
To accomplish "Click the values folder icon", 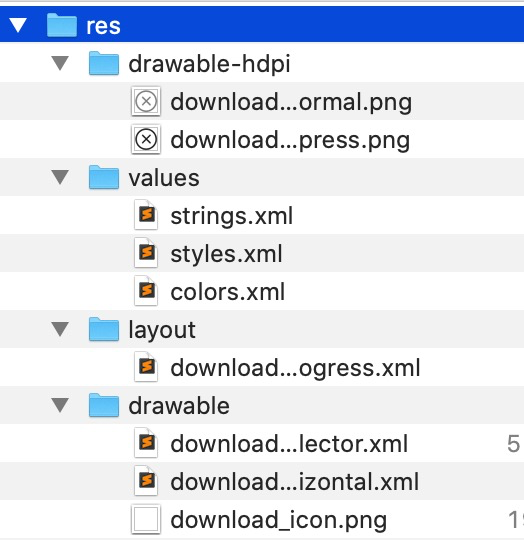I will 104,177.
